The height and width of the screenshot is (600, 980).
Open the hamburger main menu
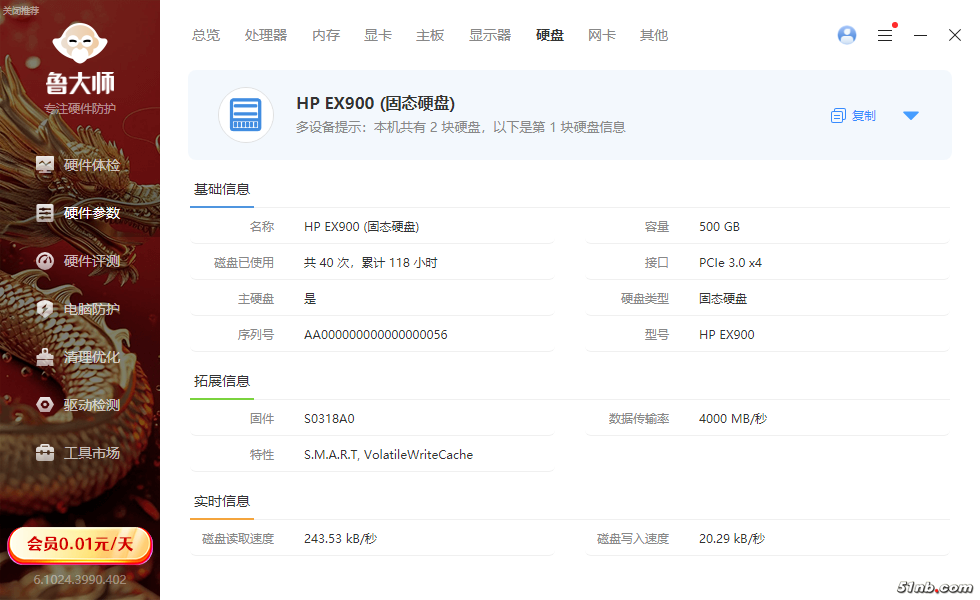pos(885,35)
